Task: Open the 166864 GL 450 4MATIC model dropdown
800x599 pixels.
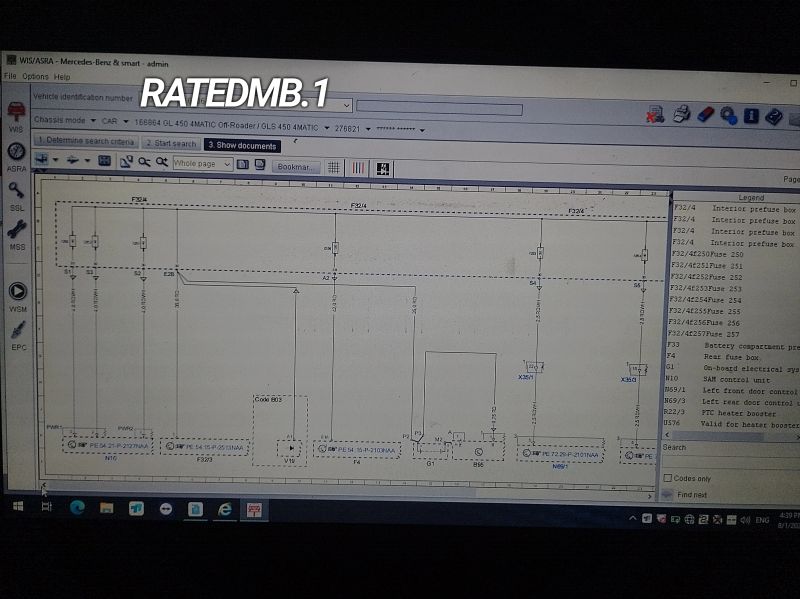Action: pyautogui.click(x=327, y=128)
